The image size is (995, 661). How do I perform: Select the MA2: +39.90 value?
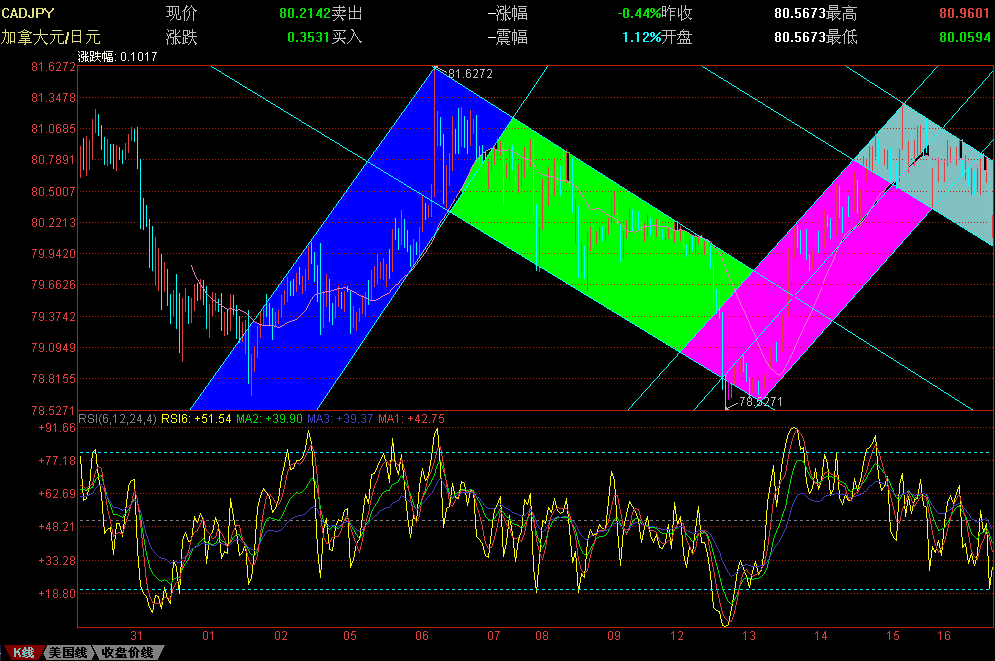[269, 419]
